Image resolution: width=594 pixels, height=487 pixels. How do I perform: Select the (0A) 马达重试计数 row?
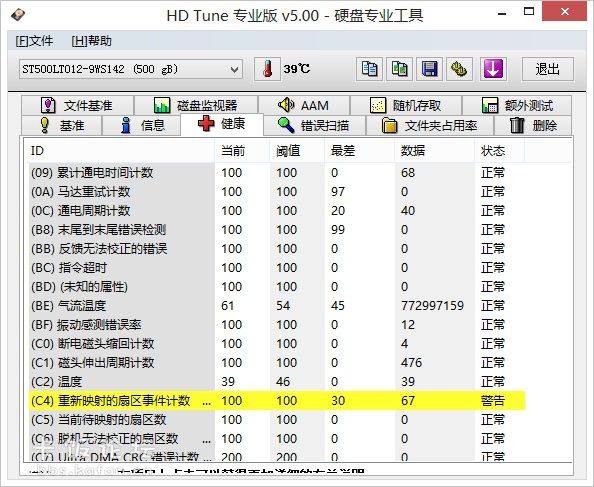(277, 192)
